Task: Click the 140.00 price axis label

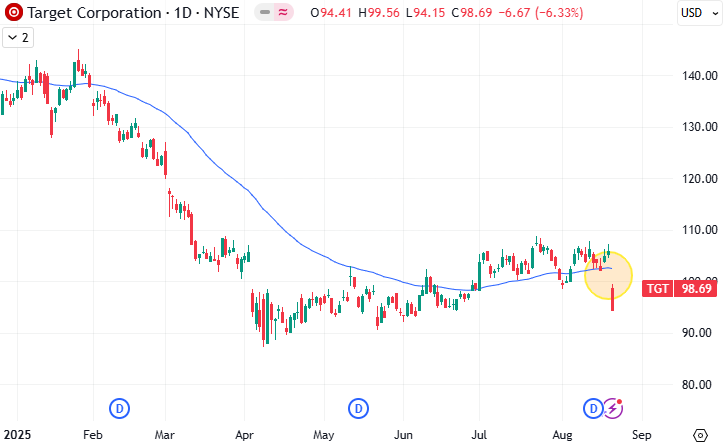Action: point(700,76)
